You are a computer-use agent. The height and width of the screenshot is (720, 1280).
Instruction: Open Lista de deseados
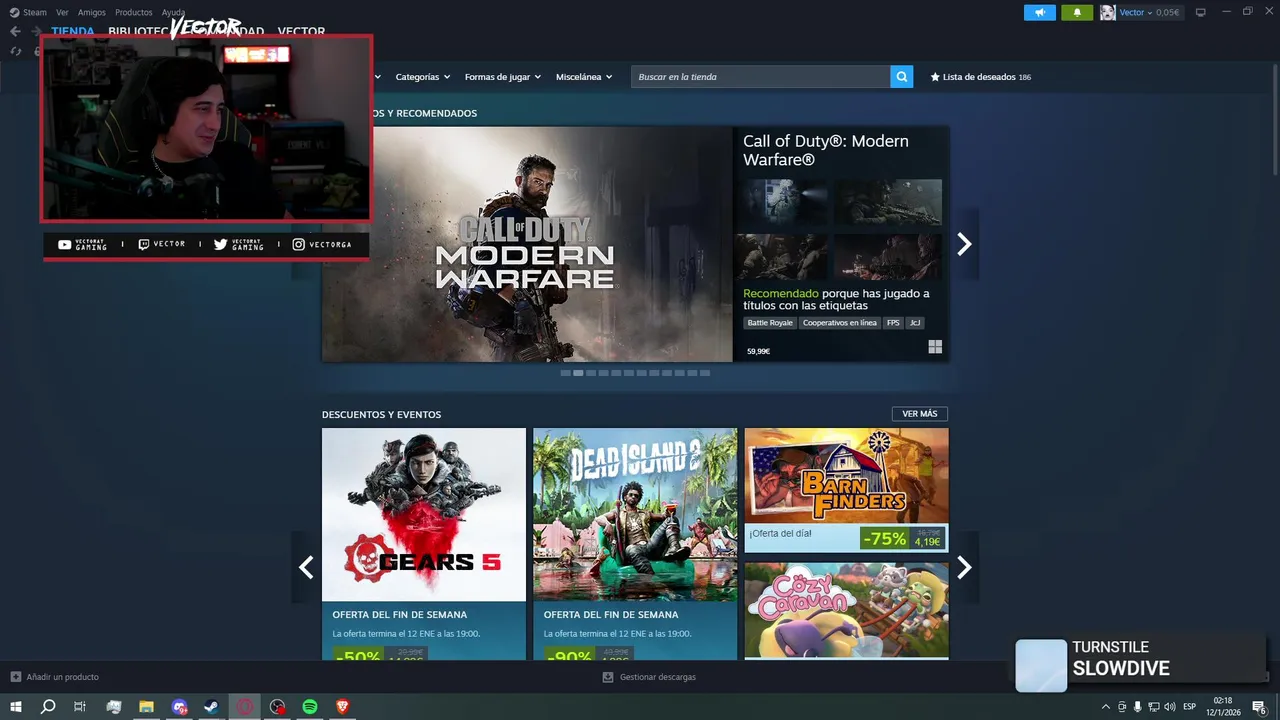[x=980, y=77]
